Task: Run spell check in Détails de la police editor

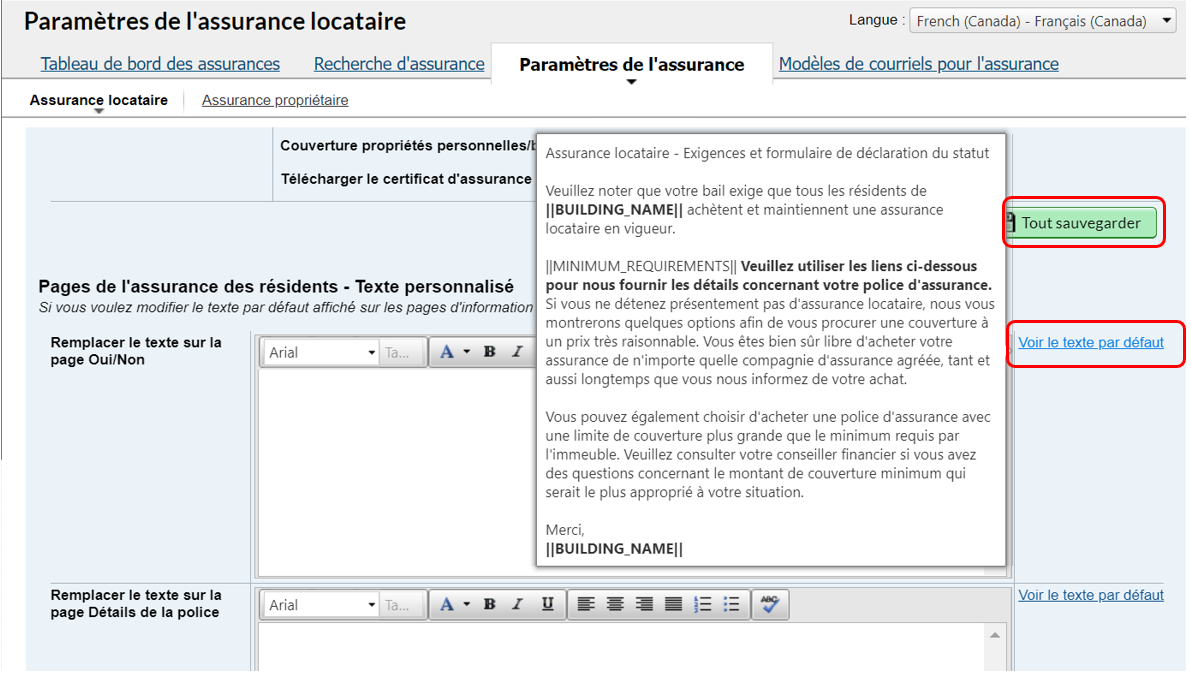Action: click(x=769, y=605)
